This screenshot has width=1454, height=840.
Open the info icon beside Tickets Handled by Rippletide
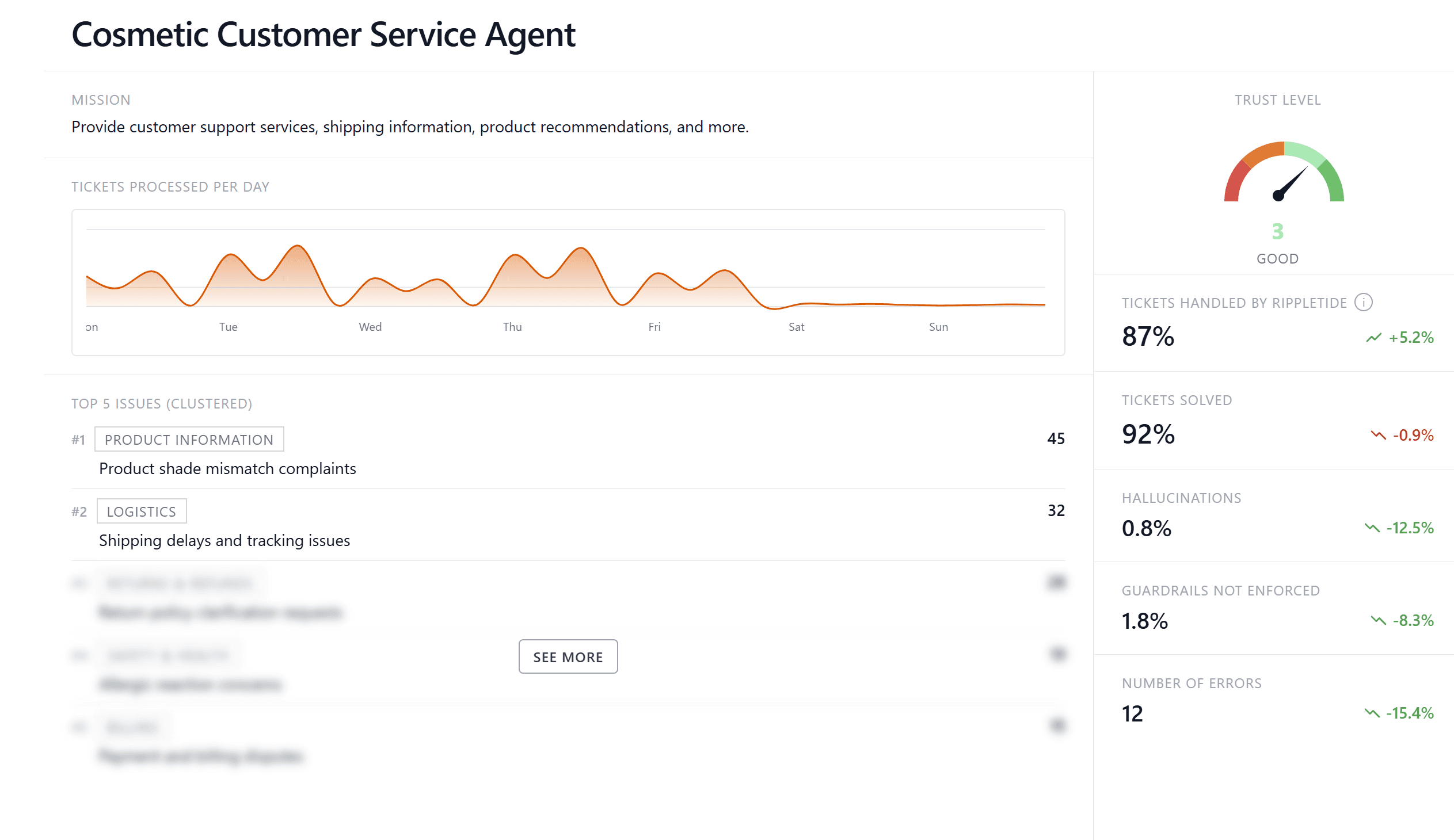[1363, 302]
